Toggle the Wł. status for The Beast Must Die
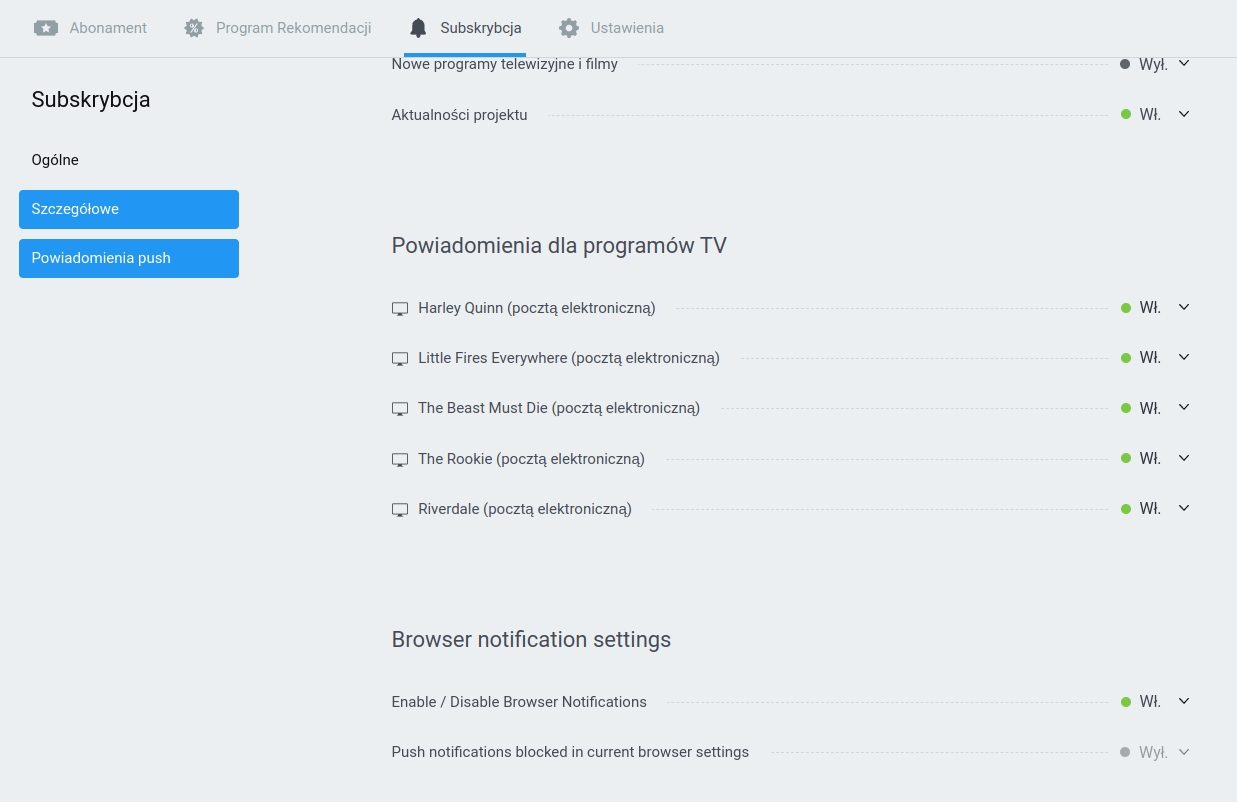Image resolution: width=1237 pixels, height=802 pixels. pyautogui.click(x=1141, y=408)
